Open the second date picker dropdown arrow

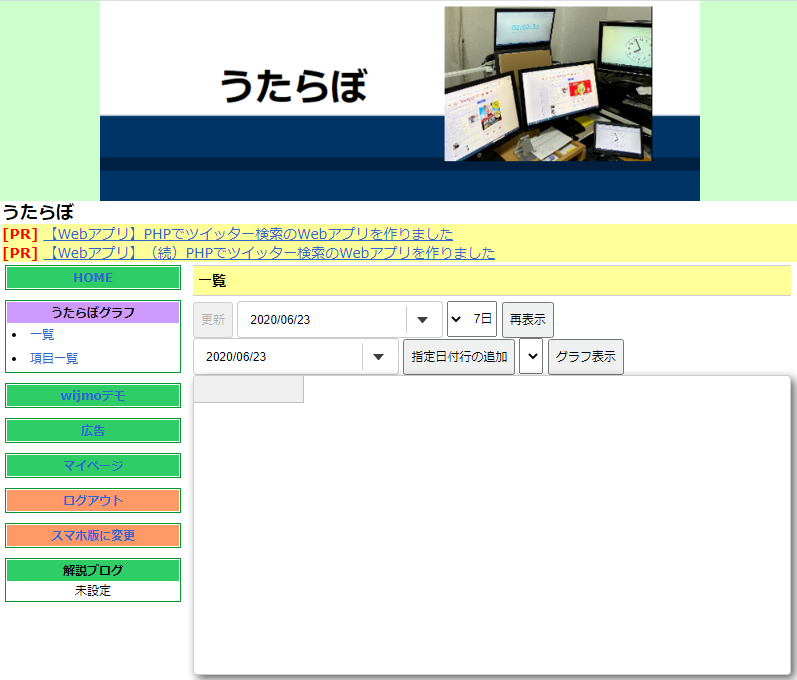(x=378, y=357)
